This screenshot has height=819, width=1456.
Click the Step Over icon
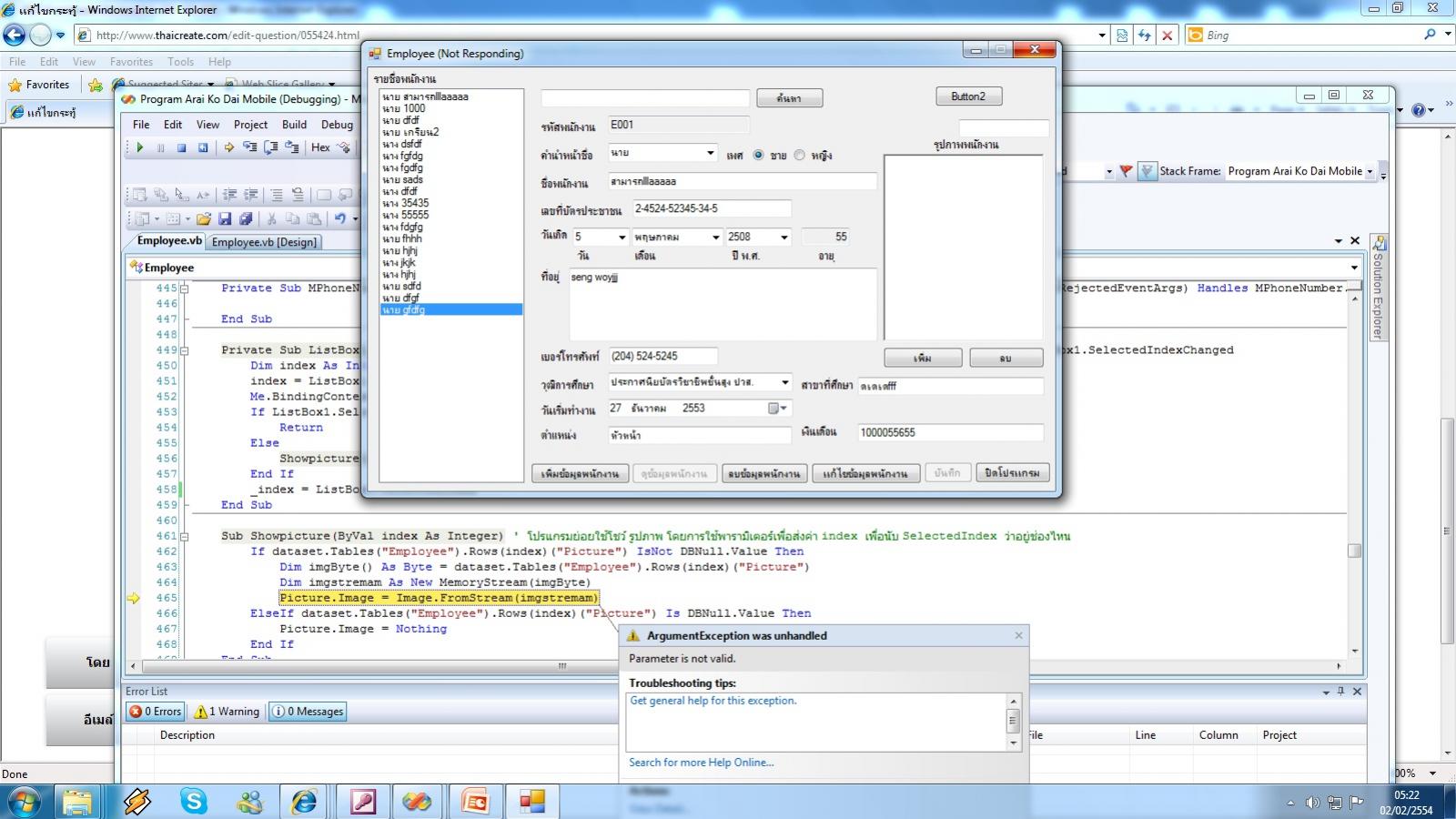point(271,147)
